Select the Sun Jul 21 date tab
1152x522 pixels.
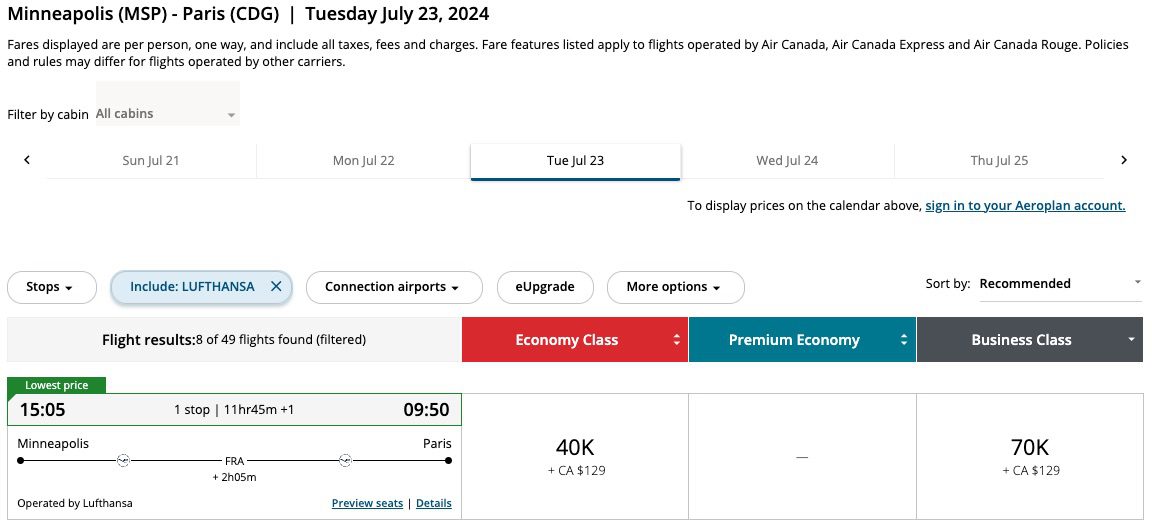pos(151,161)
